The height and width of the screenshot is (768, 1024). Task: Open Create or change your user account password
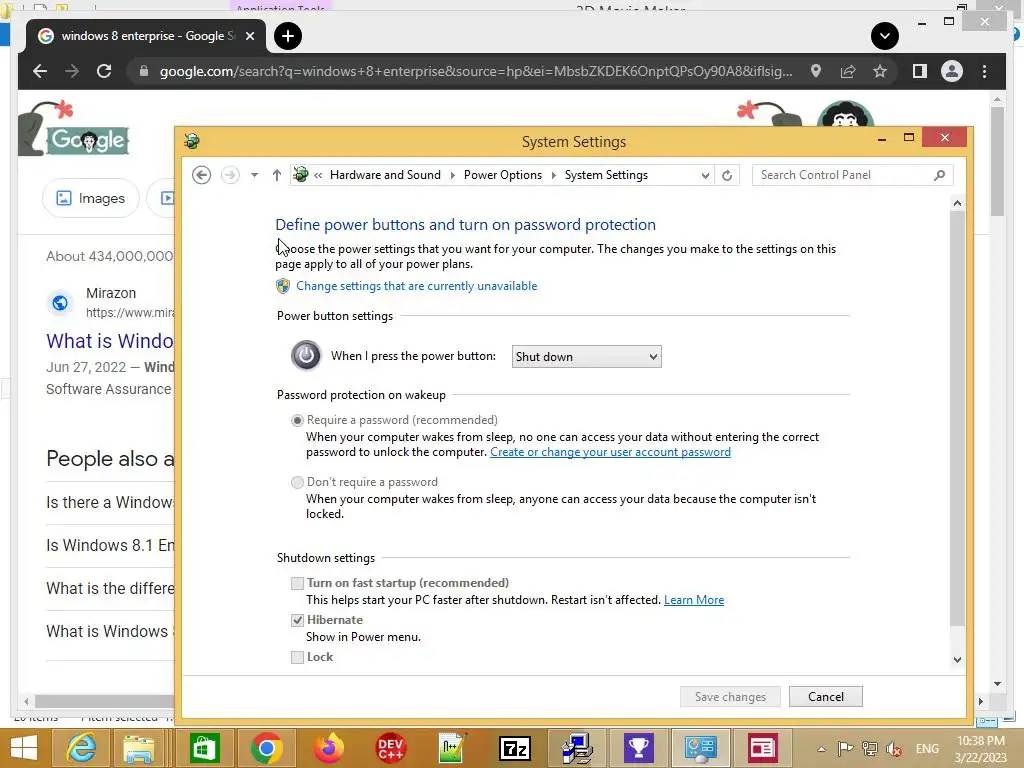click(610, 452)
